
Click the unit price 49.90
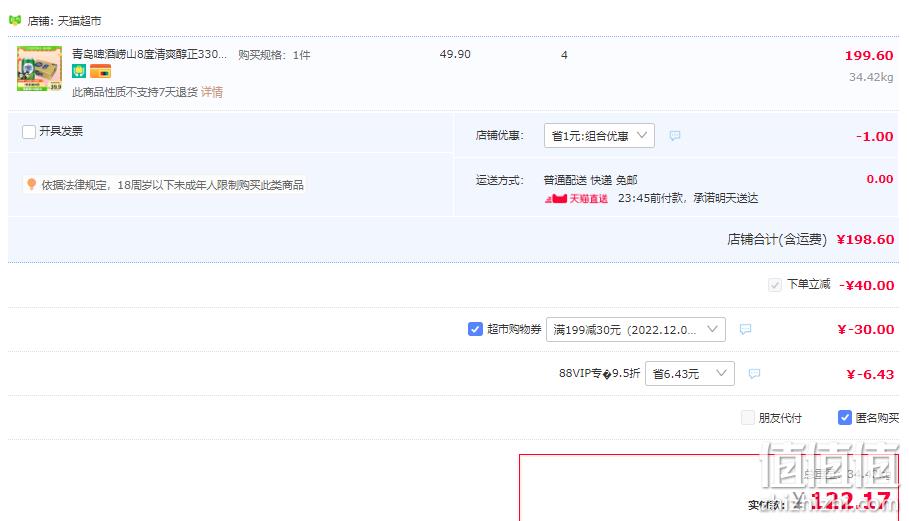point(455,54)
